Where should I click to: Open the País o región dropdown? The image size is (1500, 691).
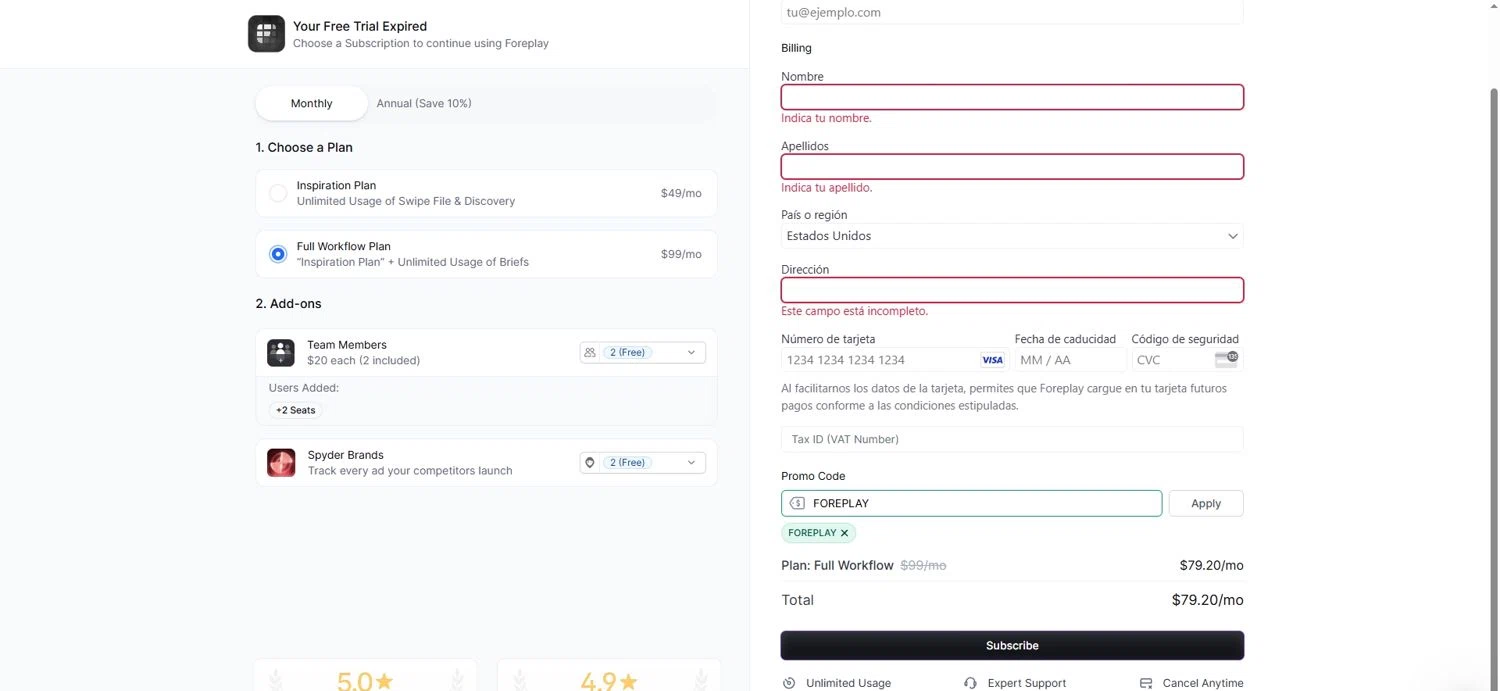coord(1012,236)
